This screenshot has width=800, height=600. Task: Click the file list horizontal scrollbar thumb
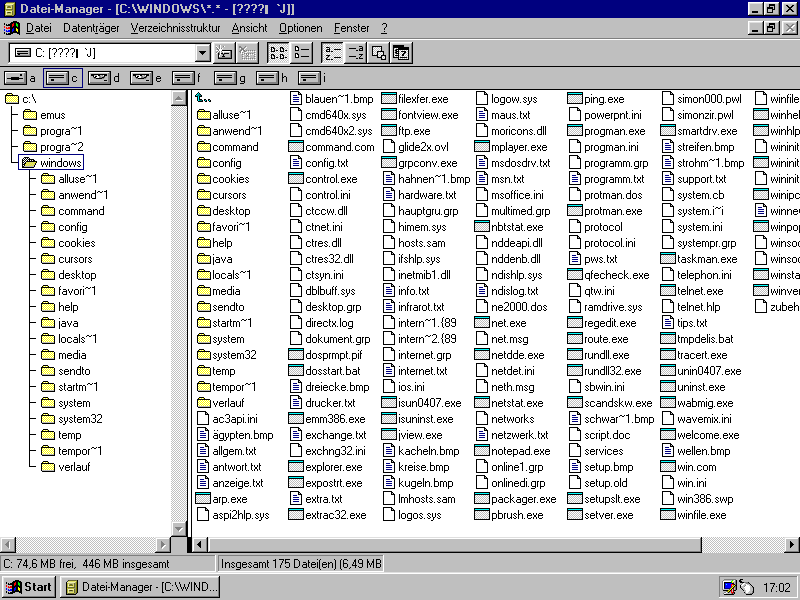pyautogui.click(x=454, y=545)
